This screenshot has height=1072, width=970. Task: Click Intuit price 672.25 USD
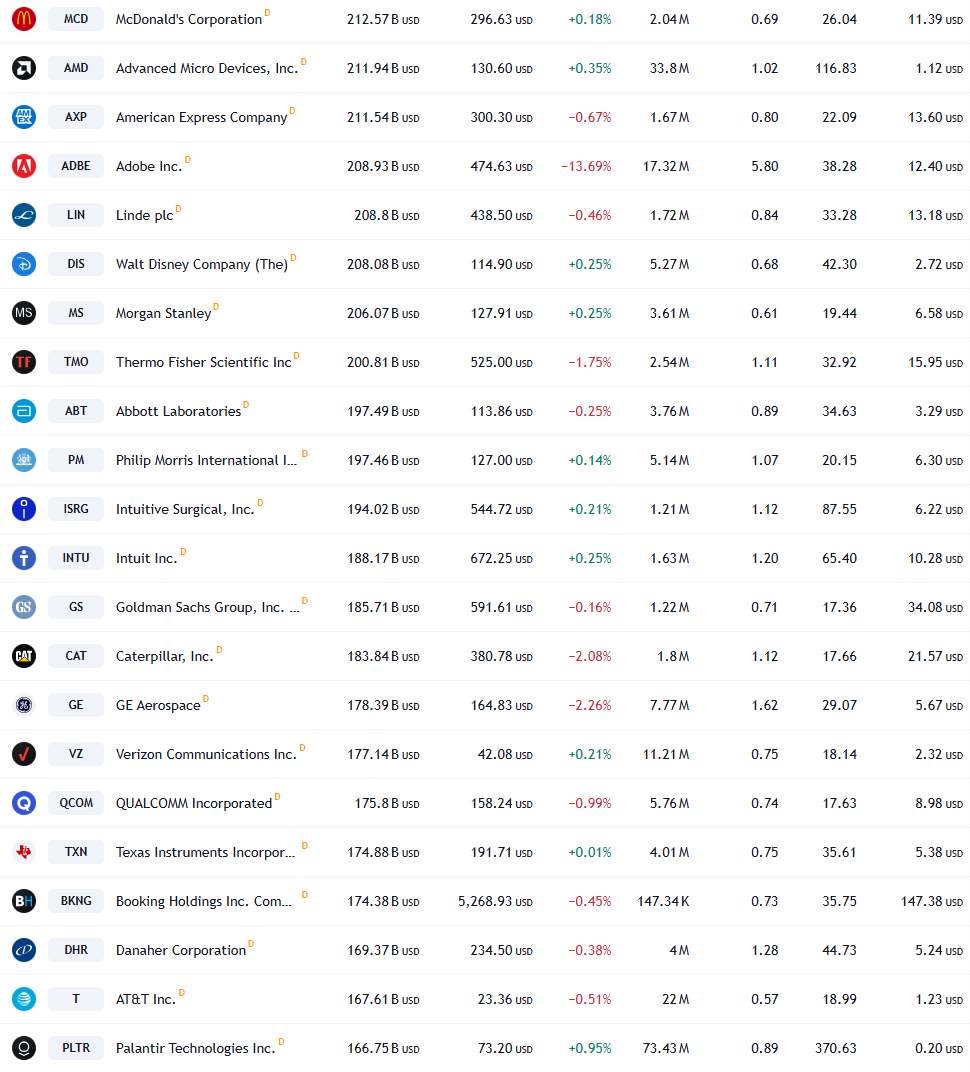[501, 559]
